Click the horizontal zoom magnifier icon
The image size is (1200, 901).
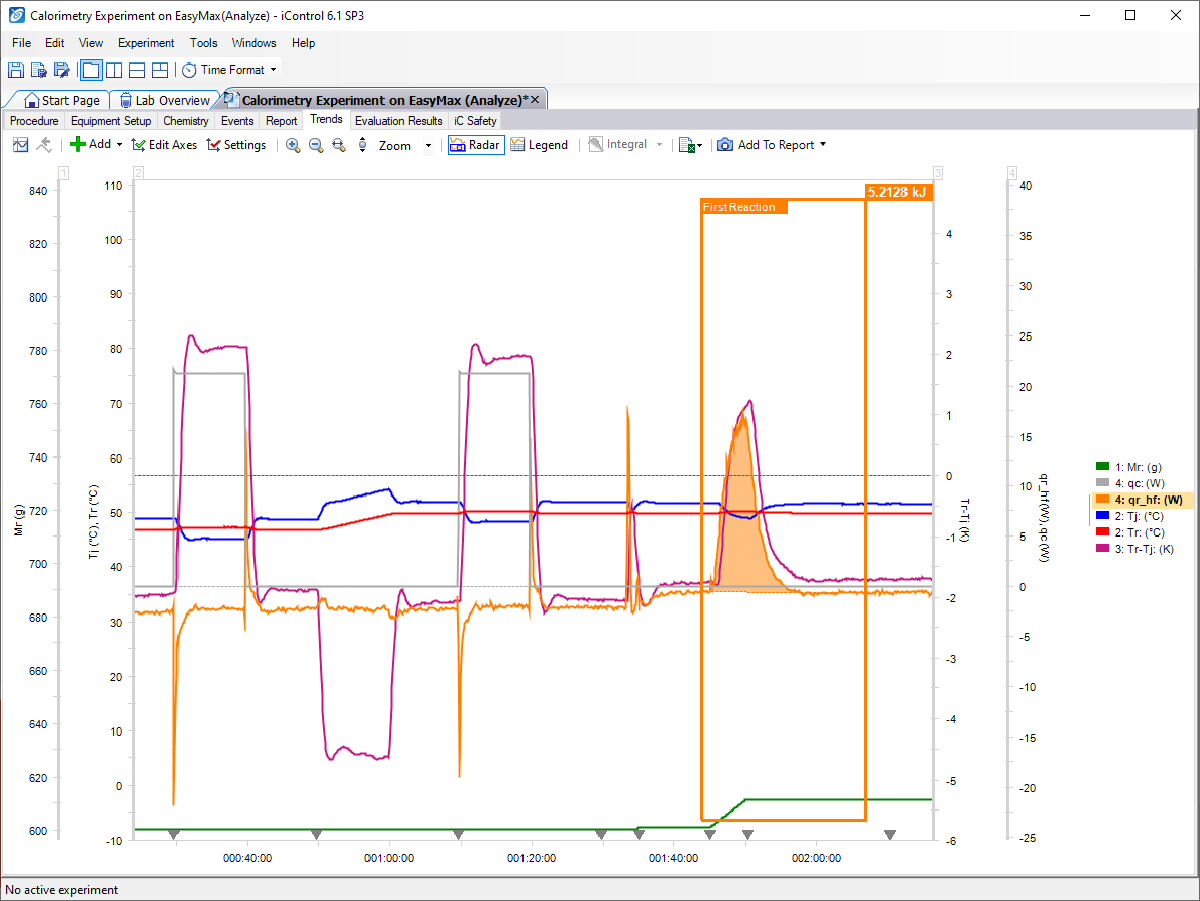339,145
